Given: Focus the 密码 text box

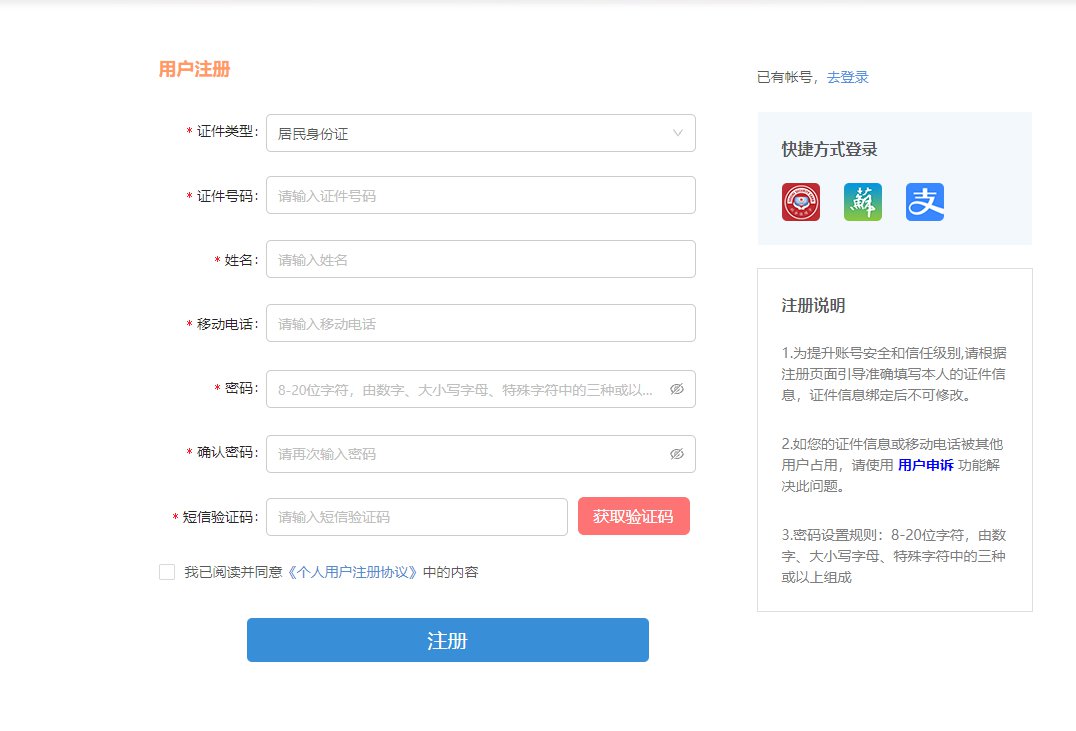Looking at the screenshot, I should click(x=465, y=390).
